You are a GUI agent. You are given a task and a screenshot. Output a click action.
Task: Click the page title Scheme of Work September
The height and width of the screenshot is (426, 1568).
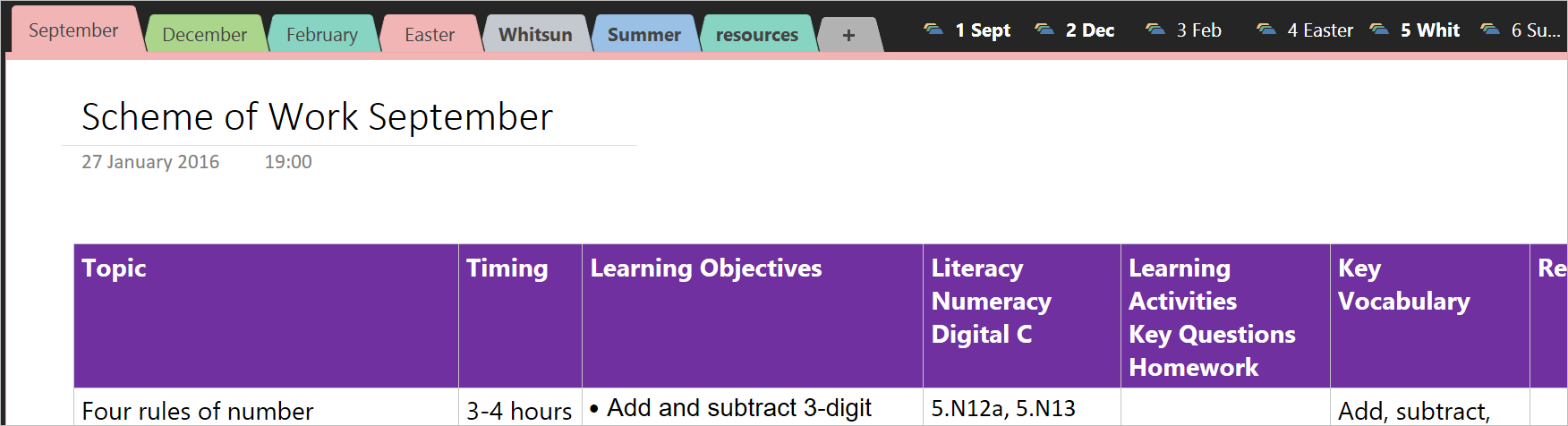[317, 117]
